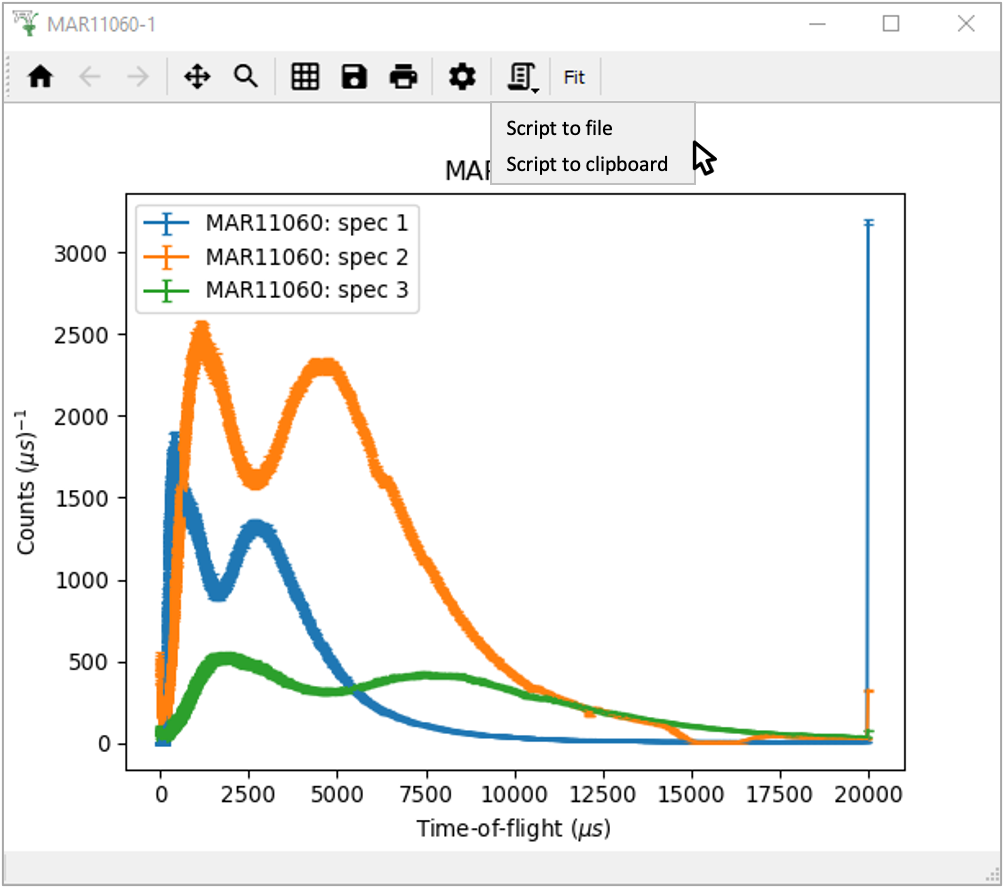Click the Counts y-axis label
The width and height of the screenshot is (1004, 887).
[26, 483]
